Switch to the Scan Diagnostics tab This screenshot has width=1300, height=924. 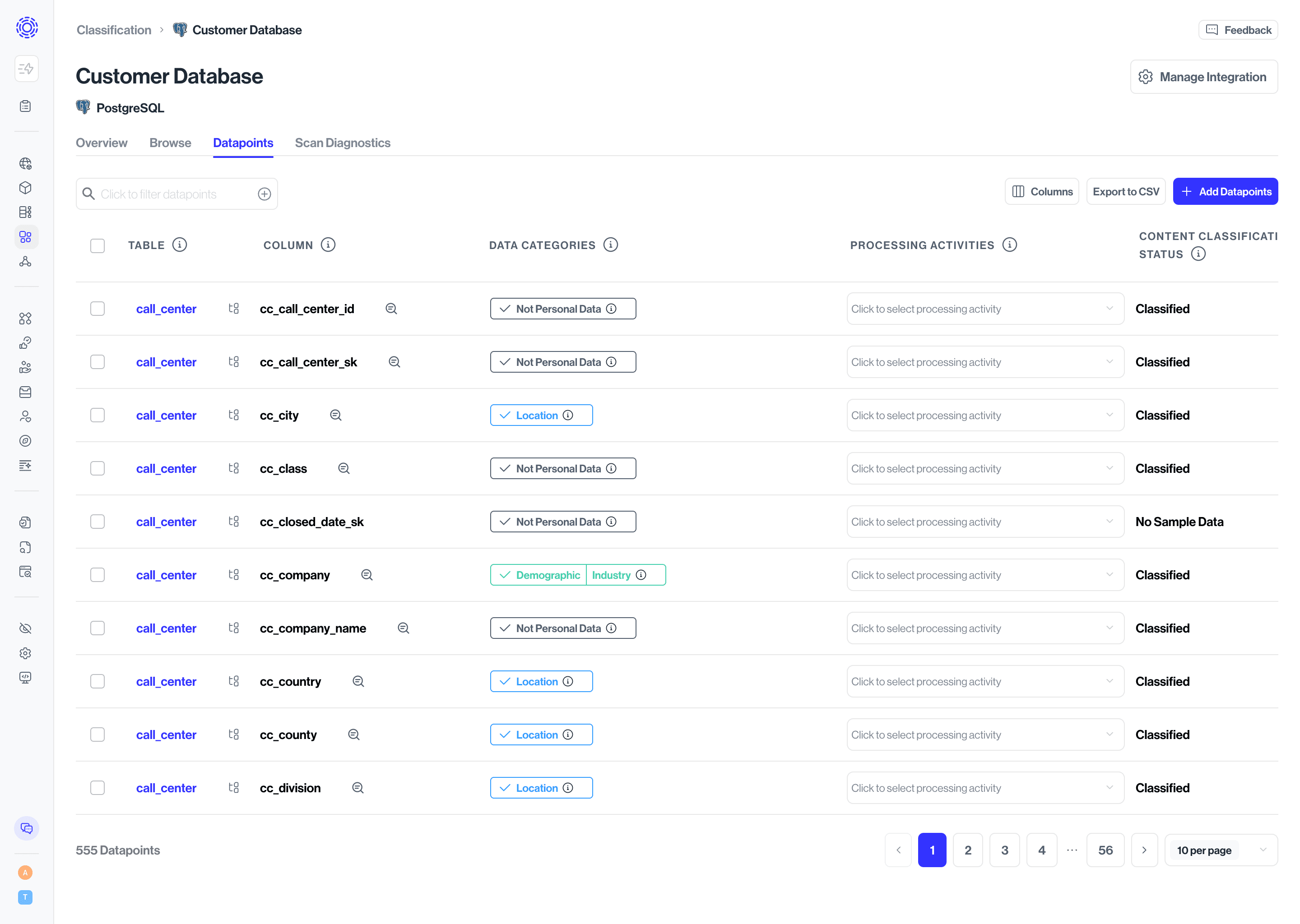[343, 143]
